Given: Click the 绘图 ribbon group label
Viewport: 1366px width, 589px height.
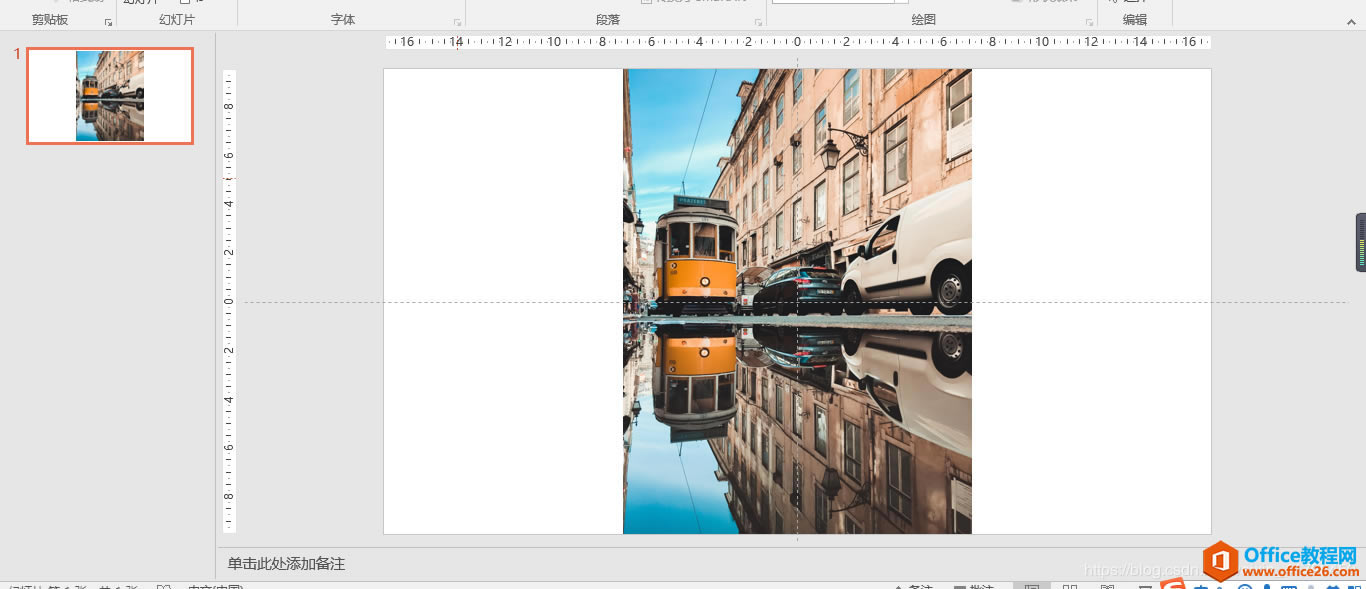Looking at the screenshot, I should 925,20.
